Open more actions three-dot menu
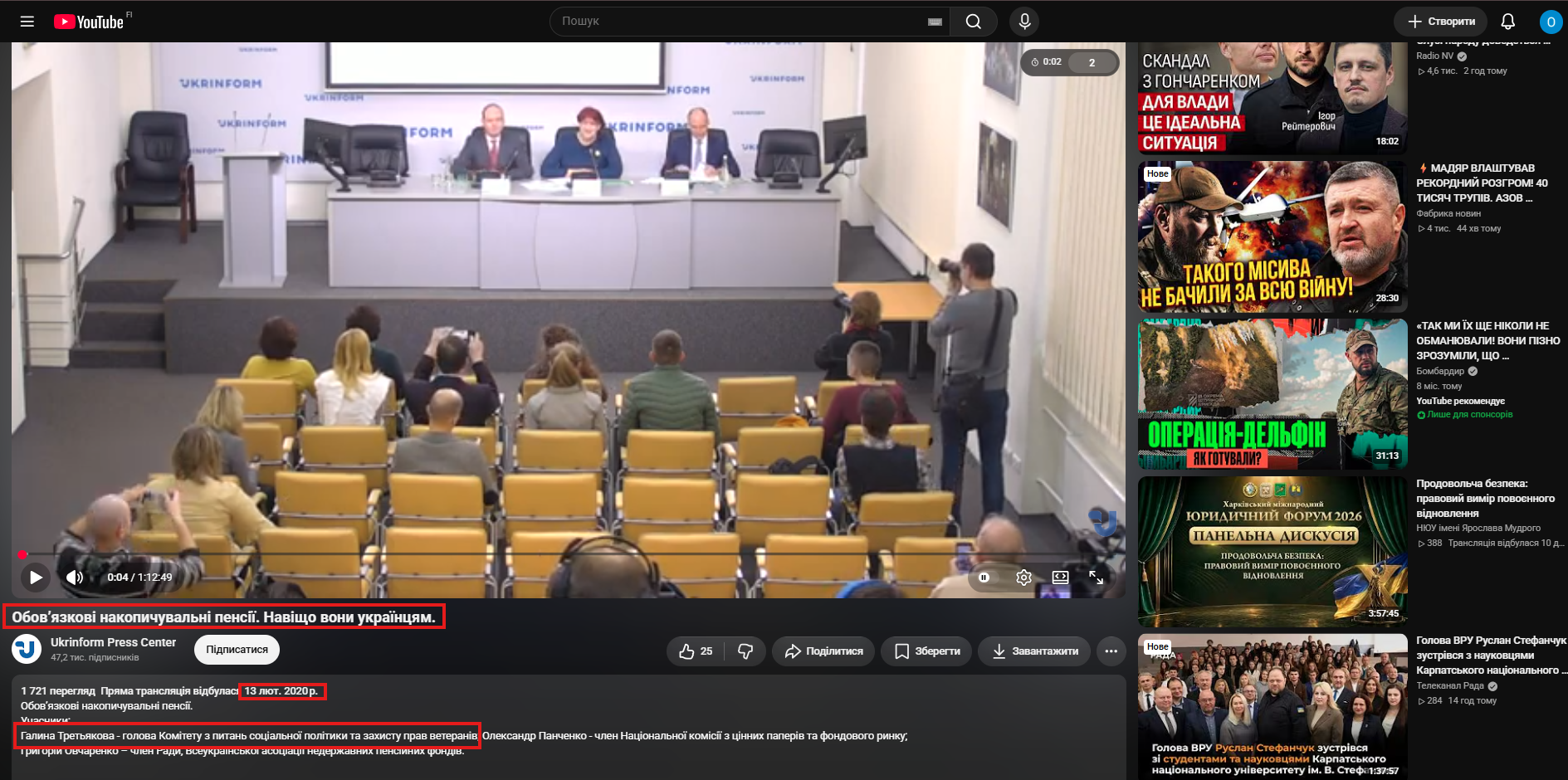1568x780 pixels. pos(1111,651)
